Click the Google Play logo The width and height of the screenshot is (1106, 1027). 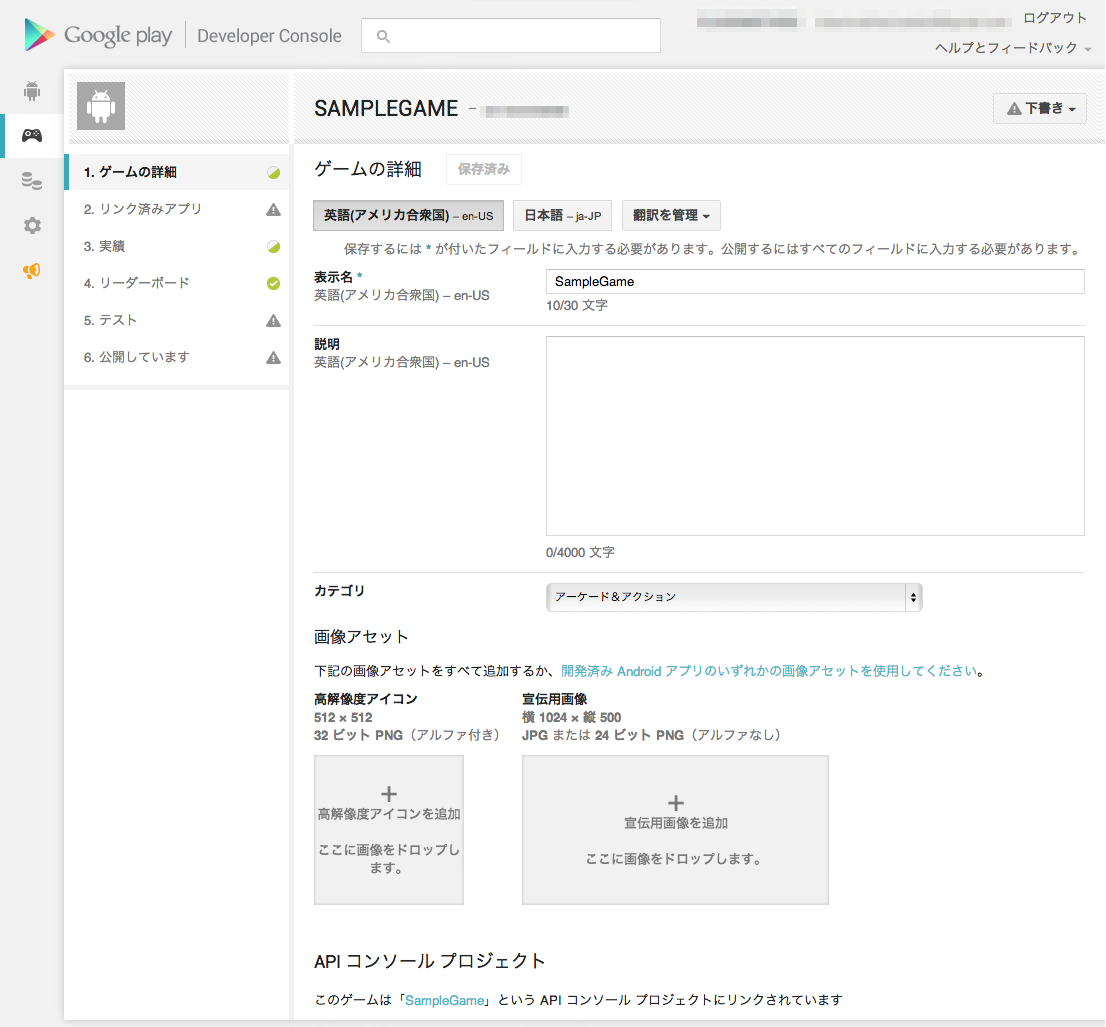coord(98,33)
